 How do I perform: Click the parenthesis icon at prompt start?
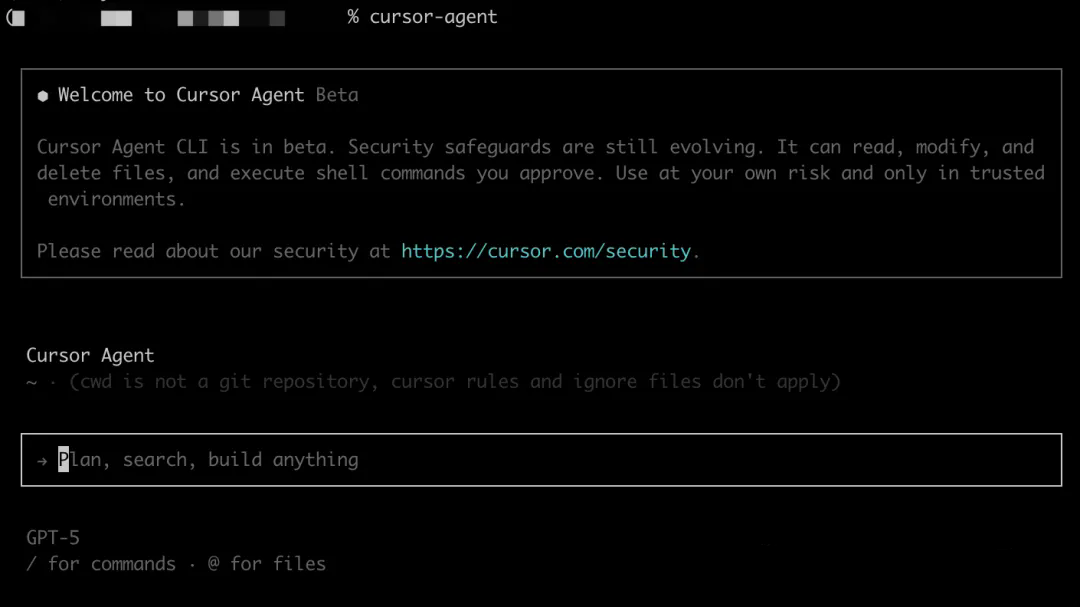(x=15, y=18)
